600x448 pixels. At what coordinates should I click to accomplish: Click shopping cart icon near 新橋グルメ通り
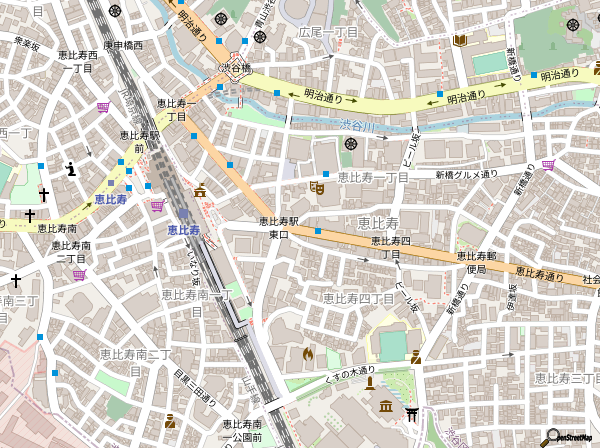548,165
